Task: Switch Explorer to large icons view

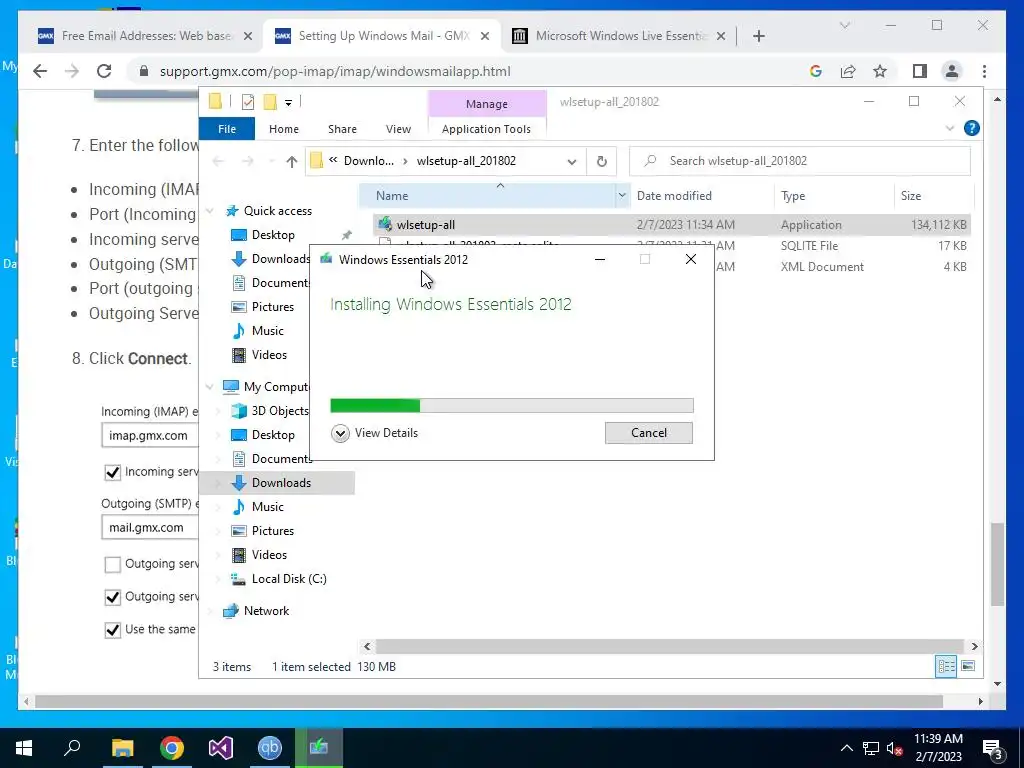Action: coord(968,666)
